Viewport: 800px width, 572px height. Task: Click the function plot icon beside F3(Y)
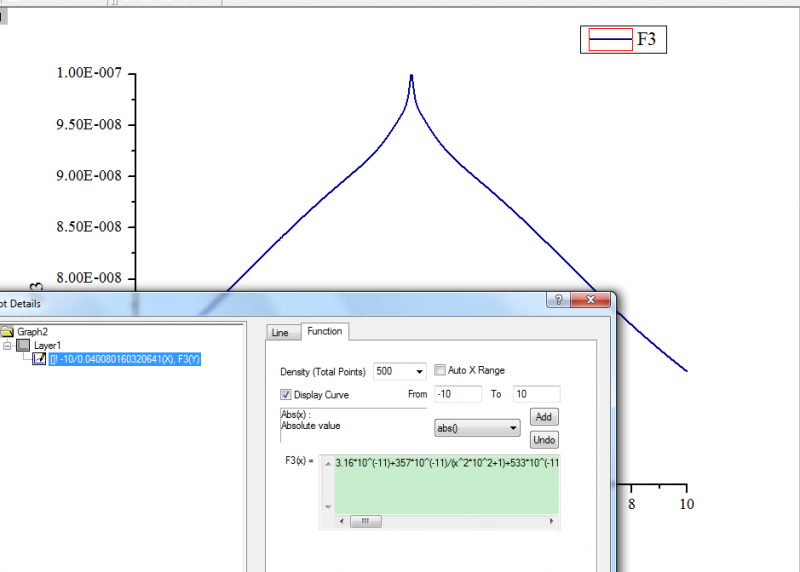pyautogui.click(x=39, y=359)
